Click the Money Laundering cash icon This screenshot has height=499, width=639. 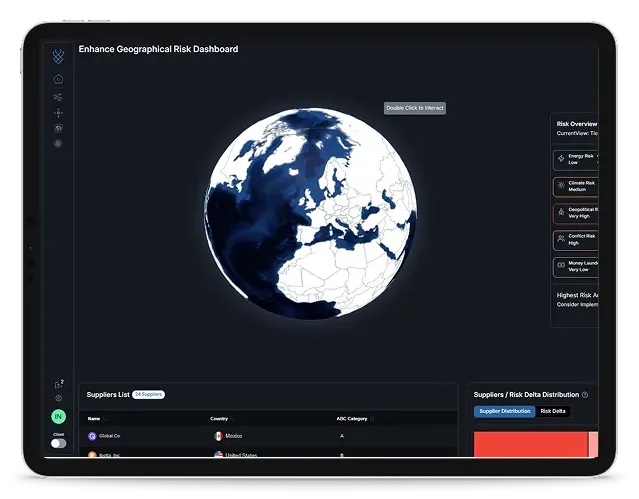[561, 265]
